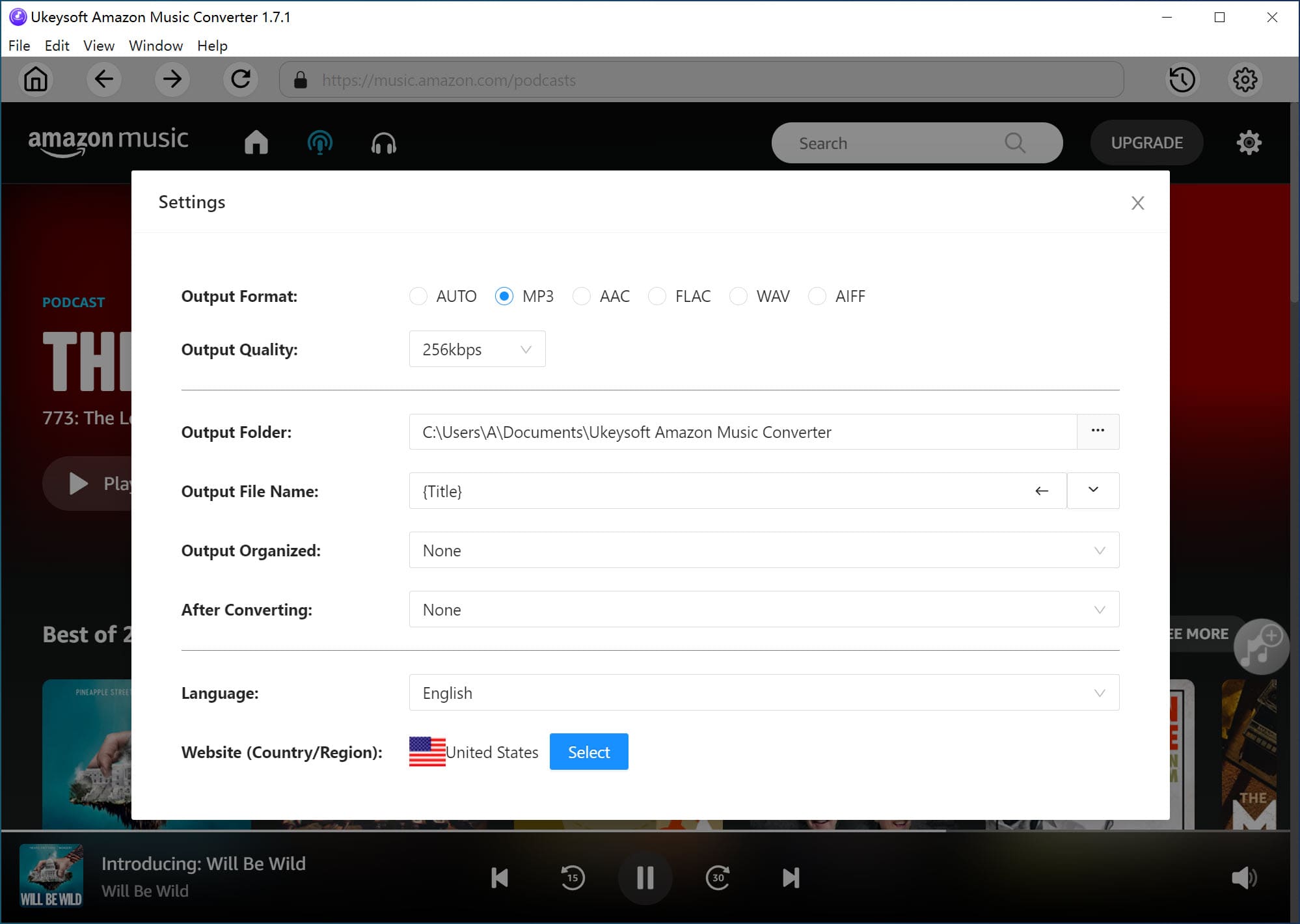This screenshot has width=1300, height=924.
Task: Click inside the Output Folder path field
Action: click(716, 431)
